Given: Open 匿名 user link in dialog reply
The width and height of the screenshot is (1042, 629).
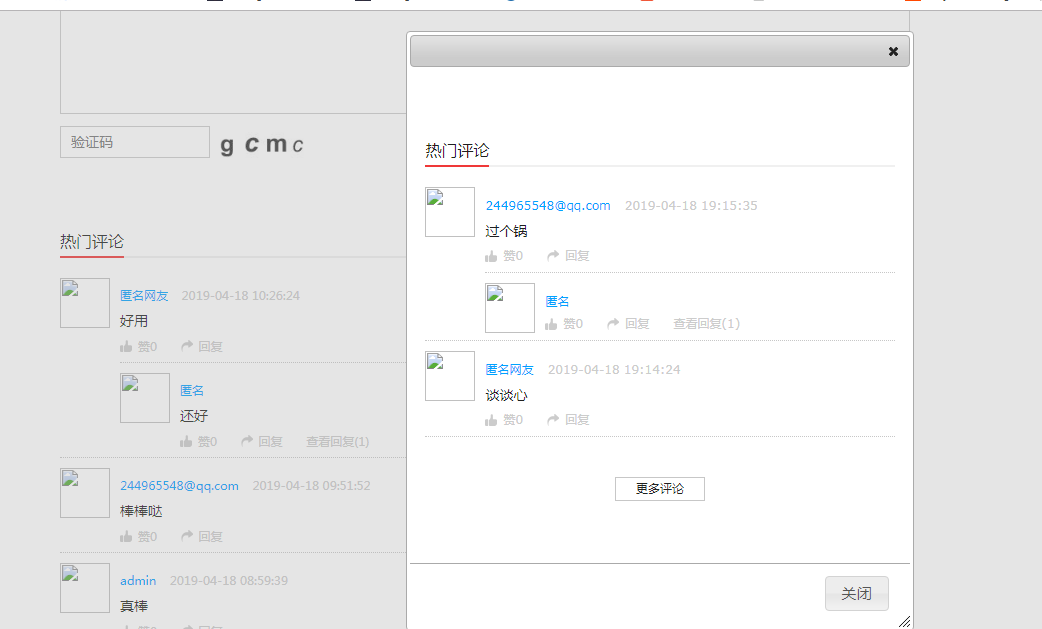Looking at the screenshot, I should [x=558, y=302].
